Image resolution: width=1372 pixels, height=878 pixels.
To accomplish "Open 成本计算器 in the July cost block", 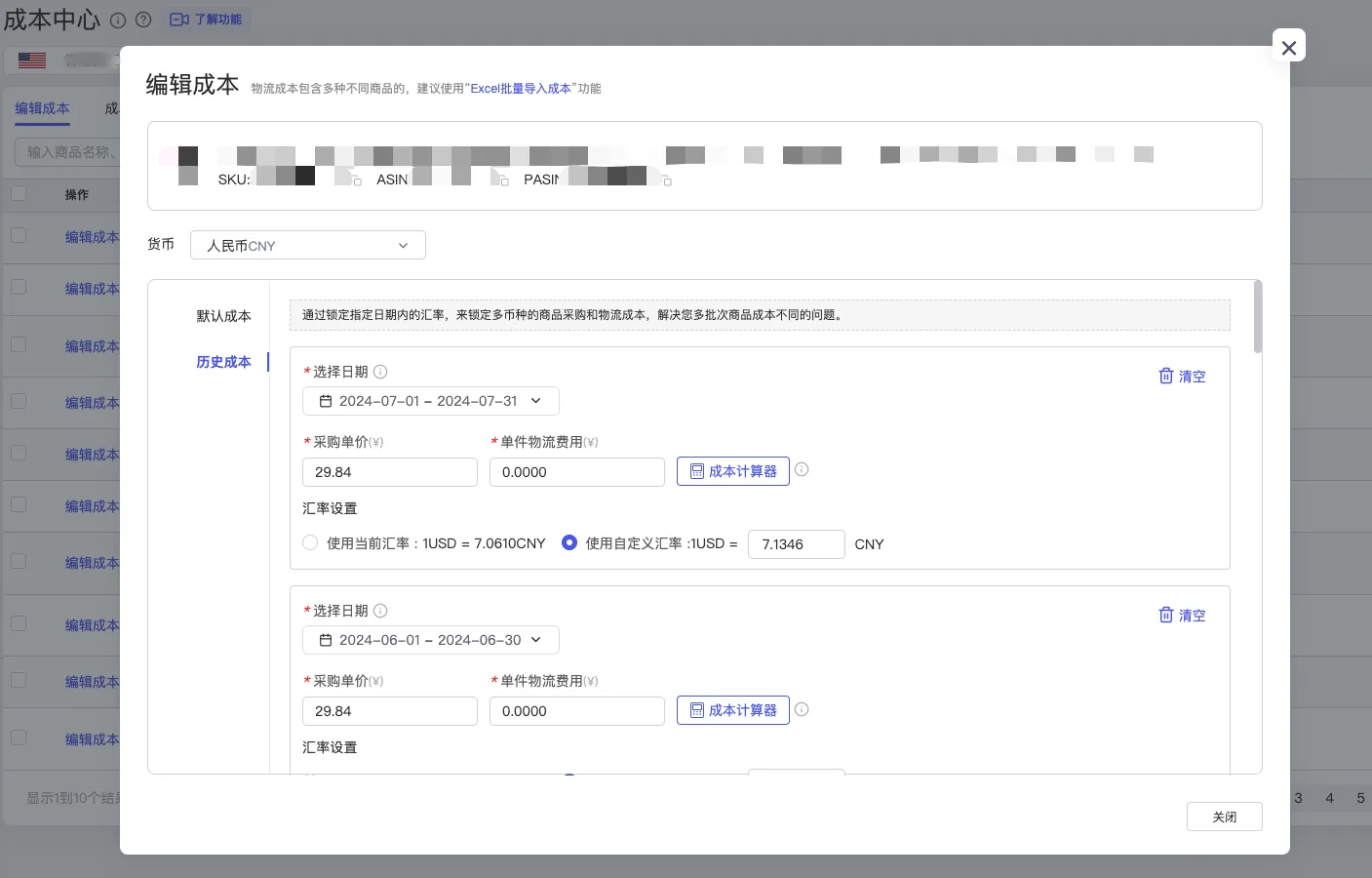I will tap(733, 471).
